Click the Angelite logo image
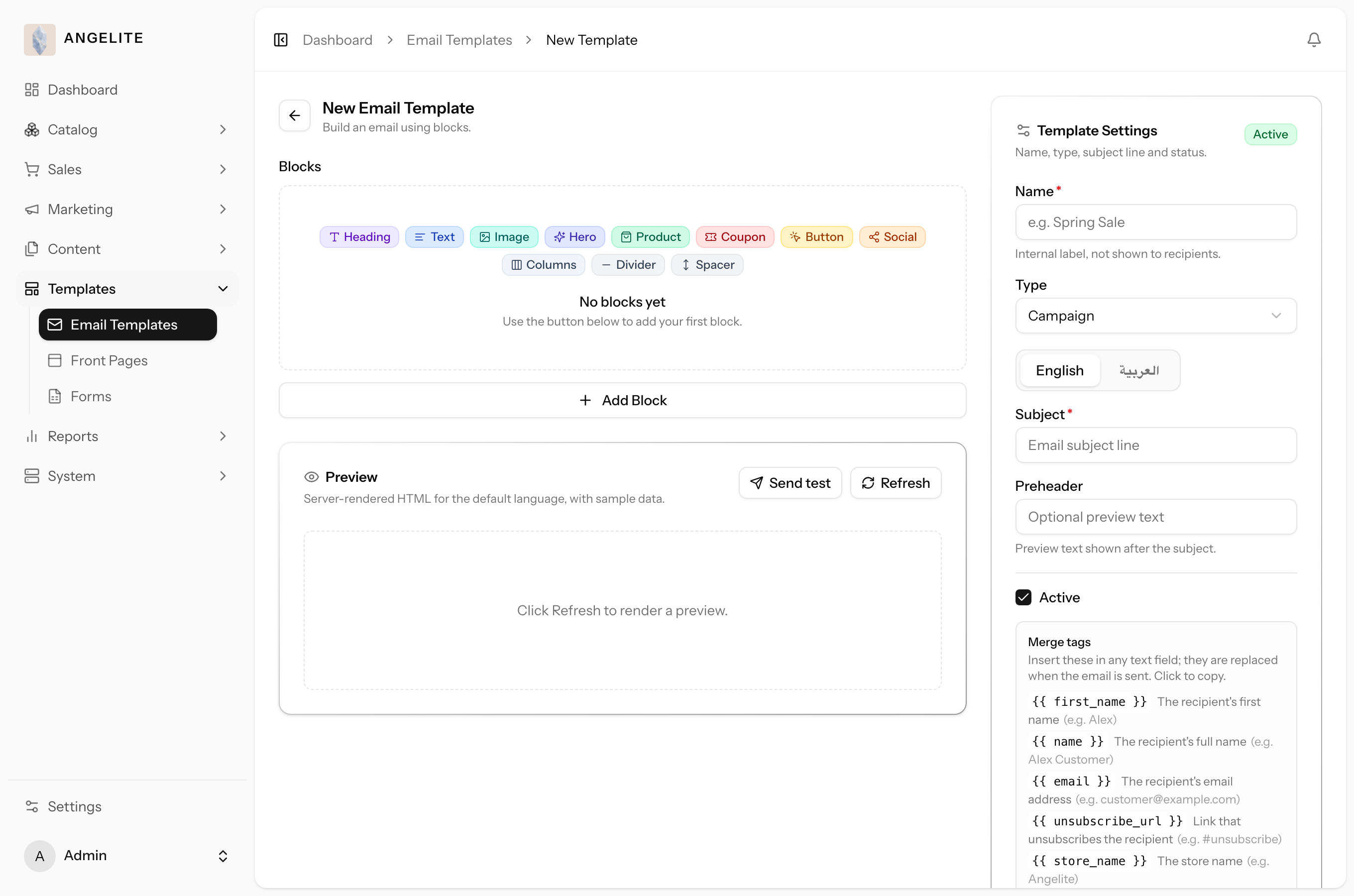The height and width of the screenshot is (896, 1354). (39, 39)
